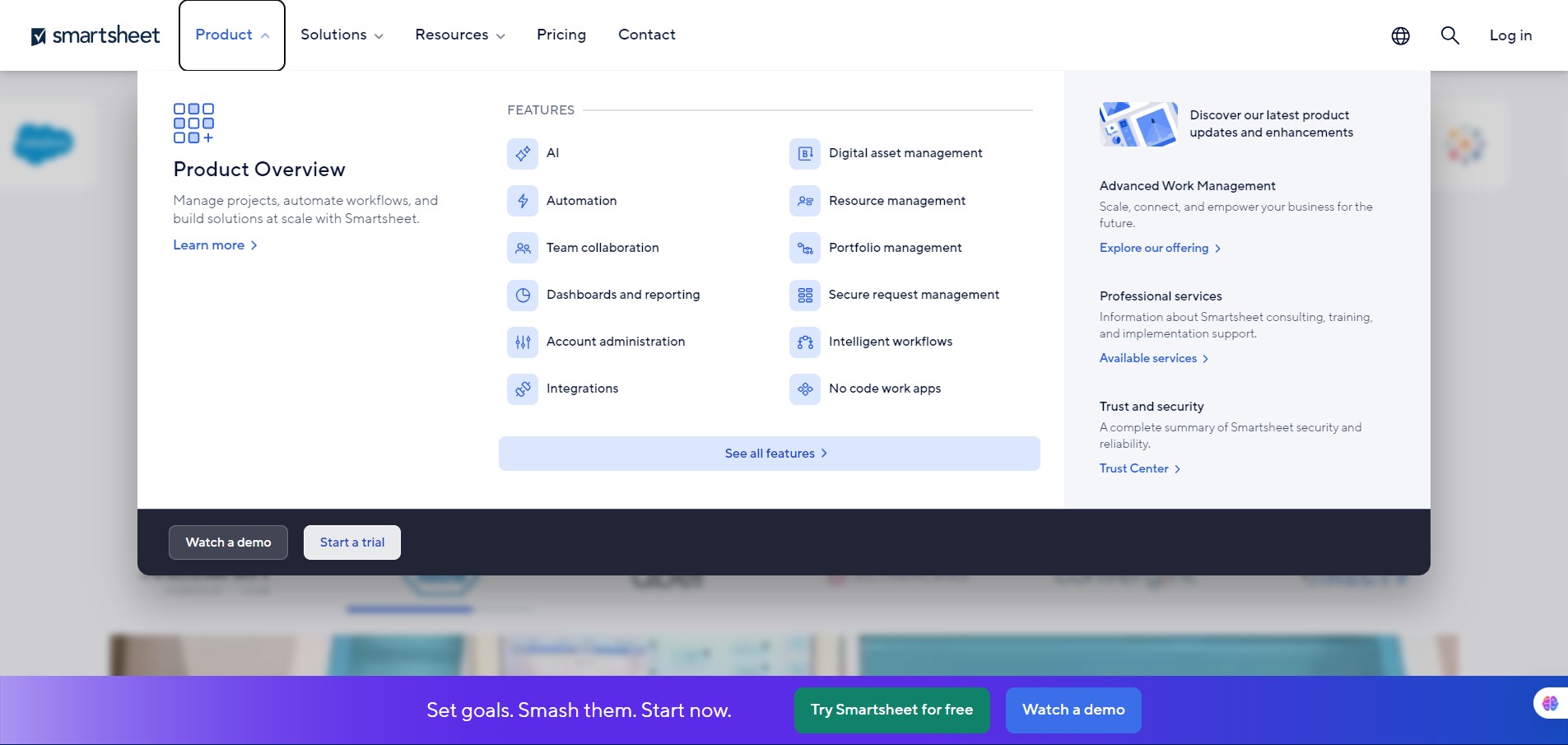Click Learn more under Product Overview
Screen dimensions: 1568x745
(215, 245)
